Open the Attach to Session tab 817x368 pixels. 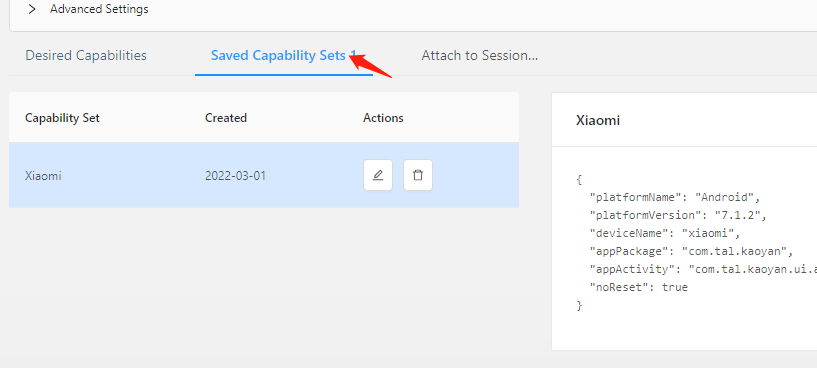tap(479, 55)
